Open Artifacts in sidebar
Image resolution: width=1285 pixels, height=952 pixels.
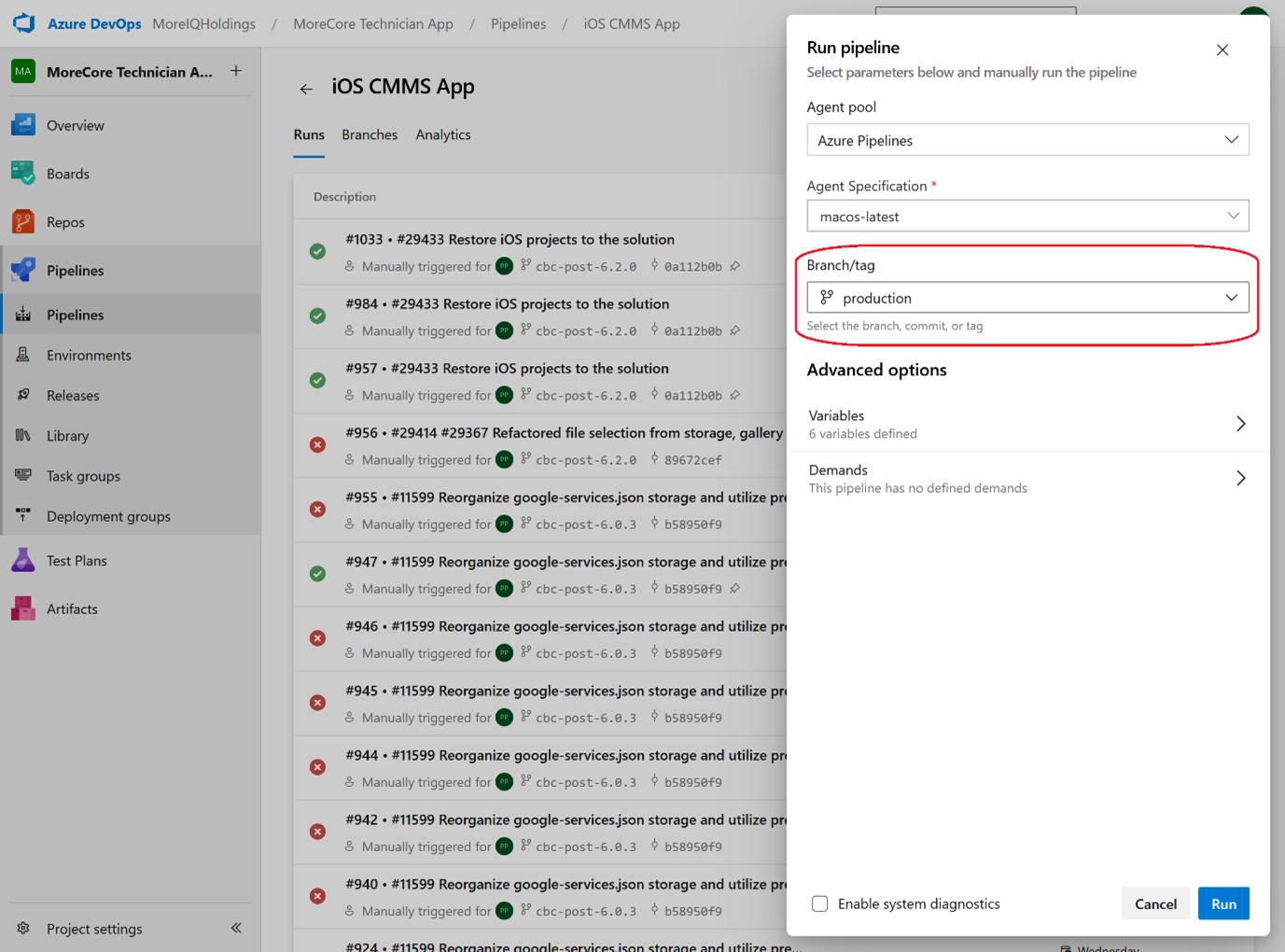(x=72, y=609)
